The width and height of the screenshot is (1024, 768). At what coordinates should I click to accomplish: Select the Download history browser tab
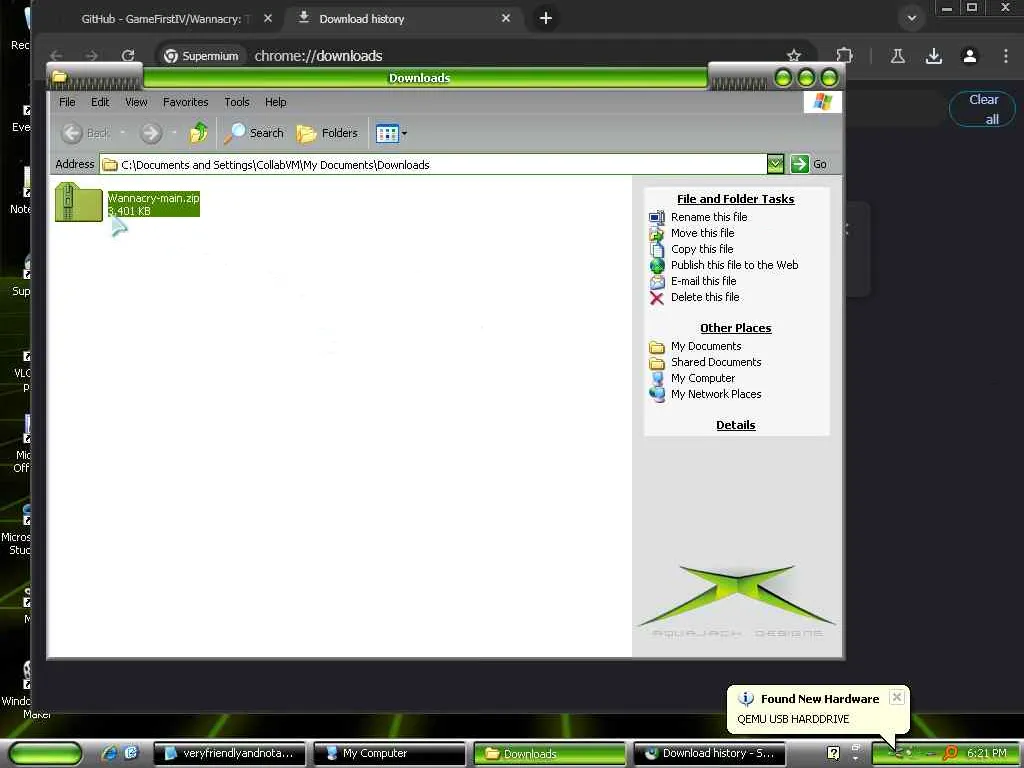(x=361, y=19)
